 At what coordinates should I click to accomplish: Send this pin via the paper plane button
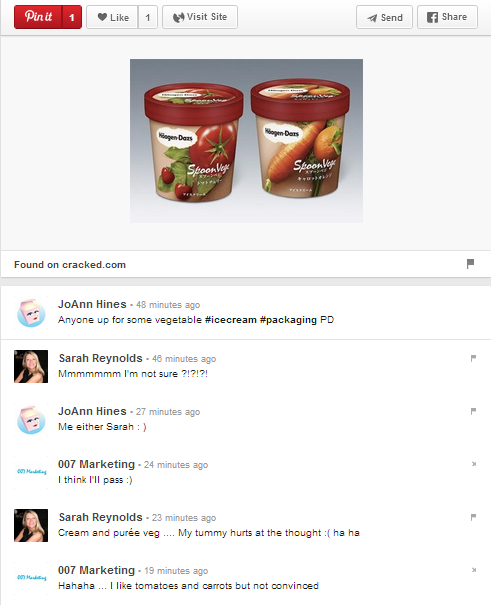click(384, 17)
